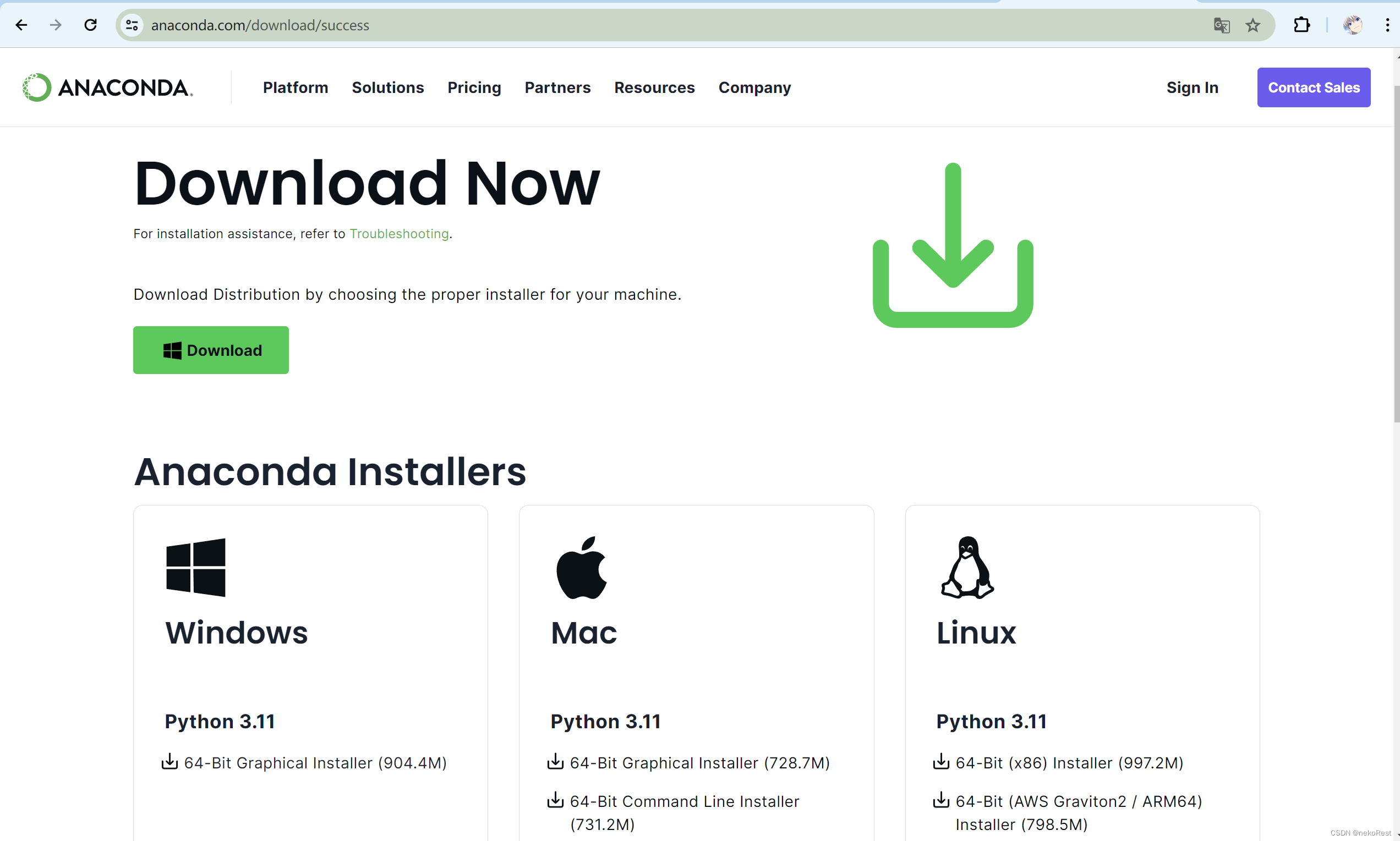The height and width of the screenshot is (841, 1400).
Task: Click the Linux penguin icon
Action: 967,567
